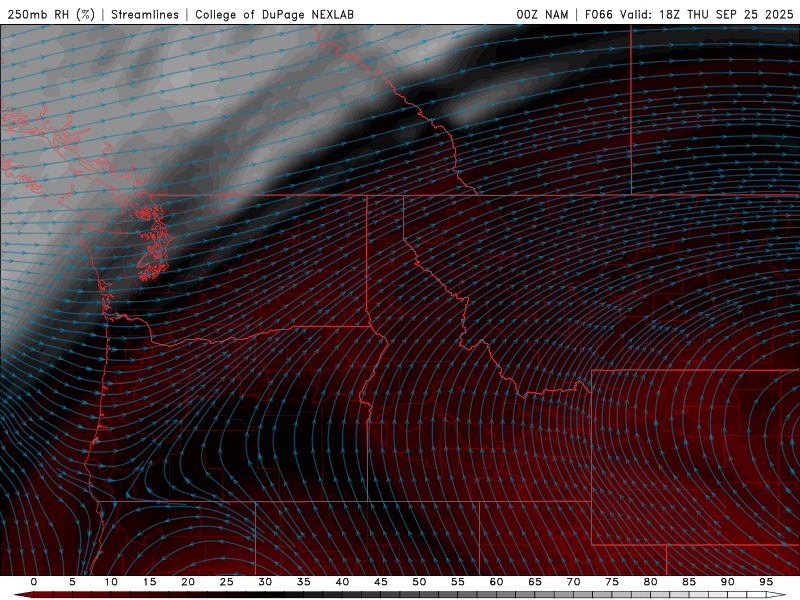Click the "20" value on color scale
800x600 pixels.
(x=188, y=582)
